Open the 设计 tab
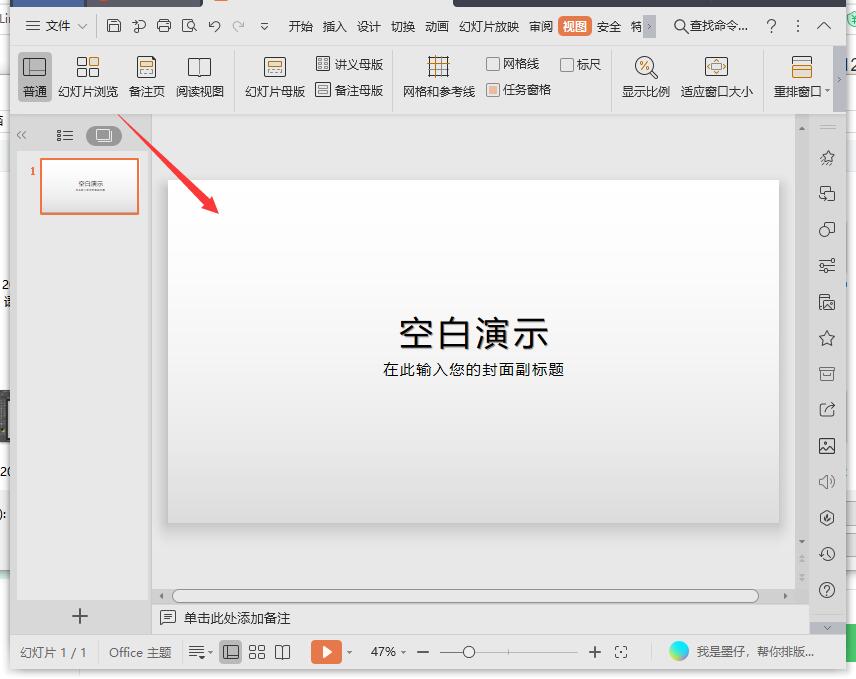Screen dimensions: 856x679 click(x=368, y=26)
